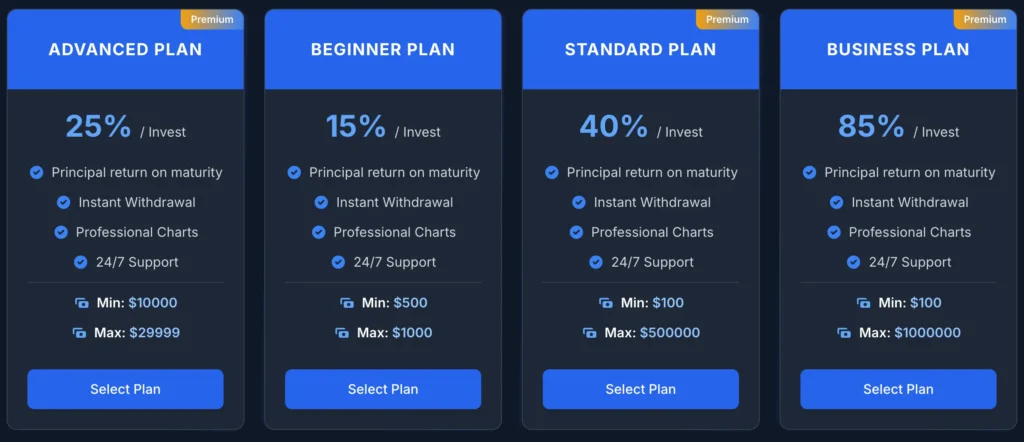Screen dimensions: 1024x442
Task: Select Plan under Advanced Plan
Action: (x=125, y=389)
